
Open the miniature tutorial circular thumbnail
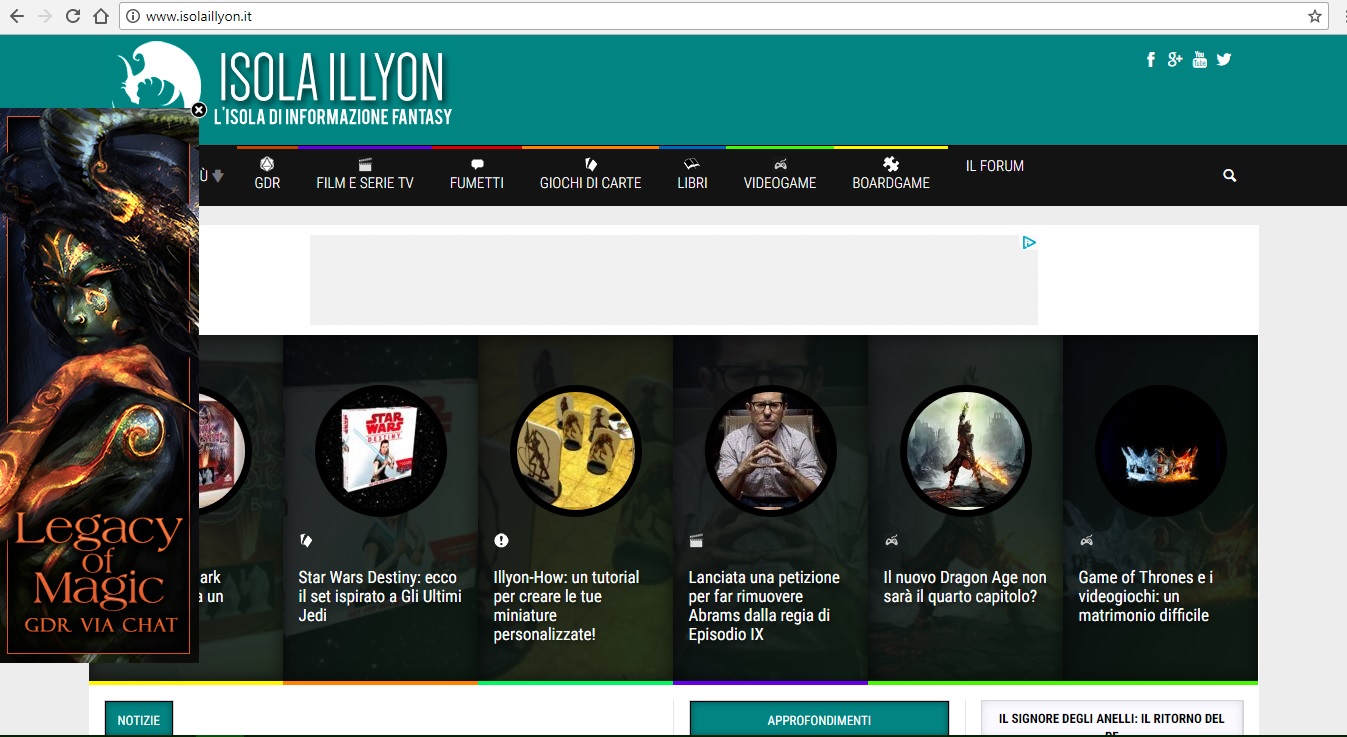(x=576, y=451)
